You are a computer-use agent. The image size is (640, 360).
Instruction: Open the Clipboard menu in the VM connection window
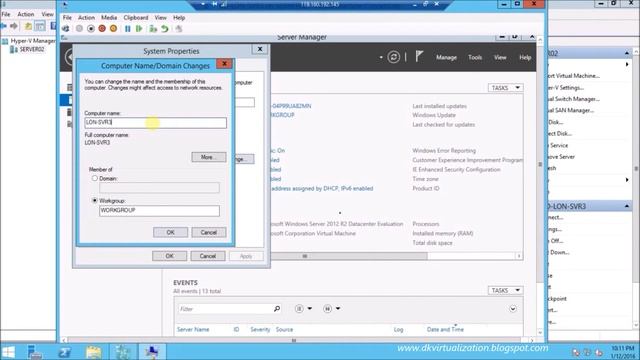coord(136,18)
